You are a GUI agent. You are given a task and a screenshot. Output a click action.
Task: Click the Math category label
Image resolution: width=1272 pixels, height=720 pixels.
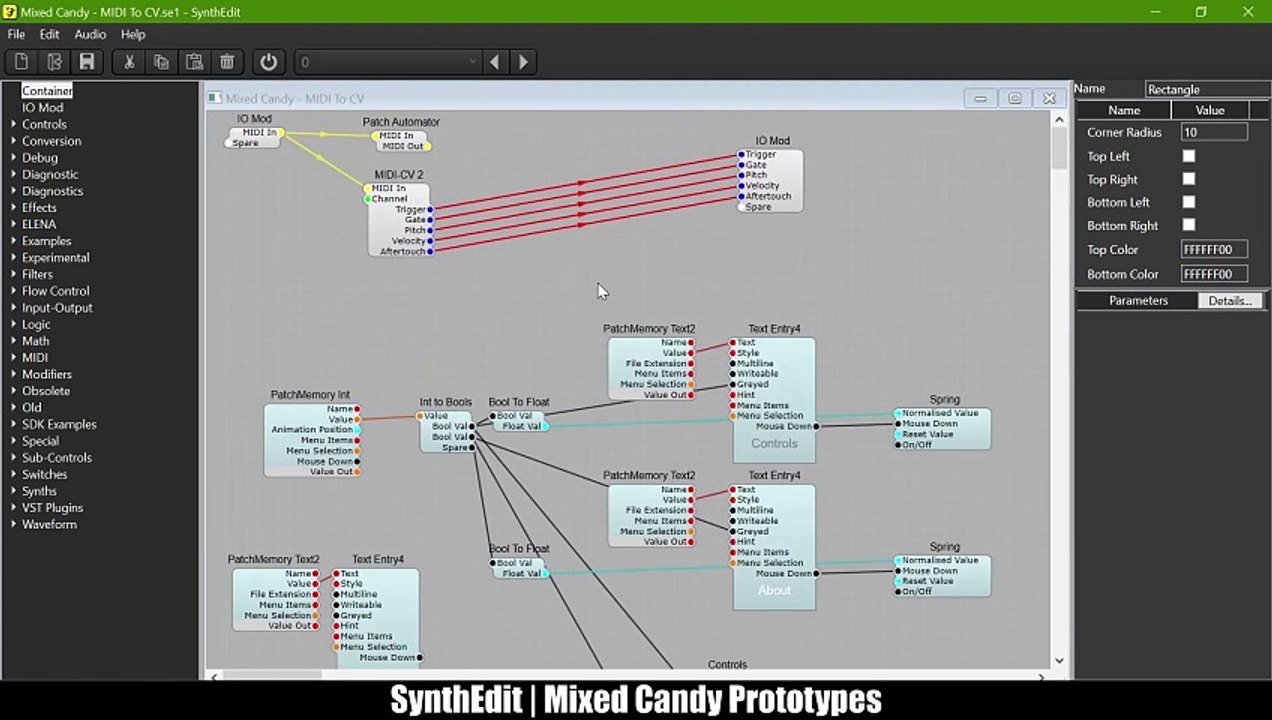click(35, 341)
